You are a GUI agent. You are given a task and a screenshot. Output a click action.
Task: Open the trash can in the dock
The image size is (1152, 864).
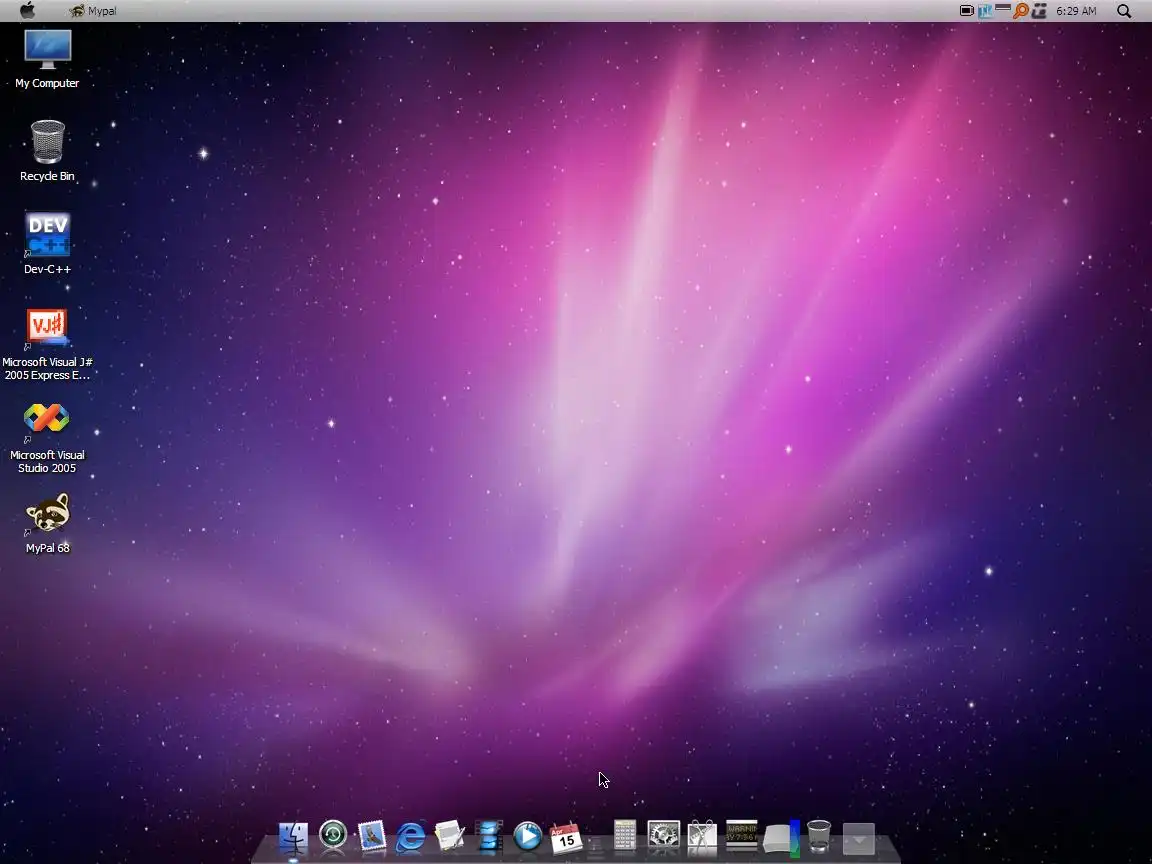[x=819, y=836]
